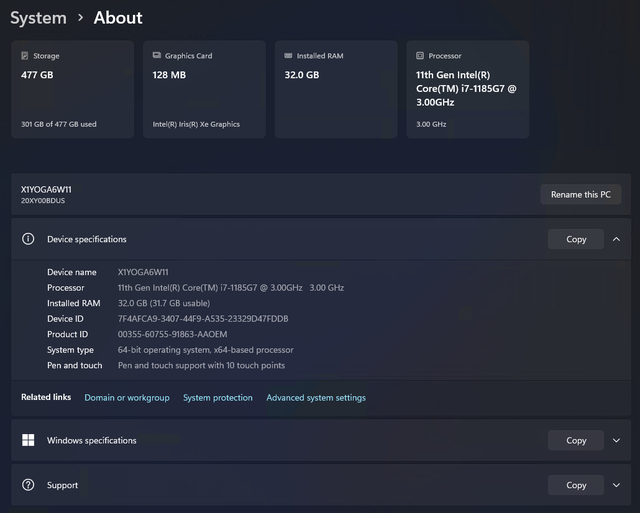Copy the Support information

click(x=576, y=485)
